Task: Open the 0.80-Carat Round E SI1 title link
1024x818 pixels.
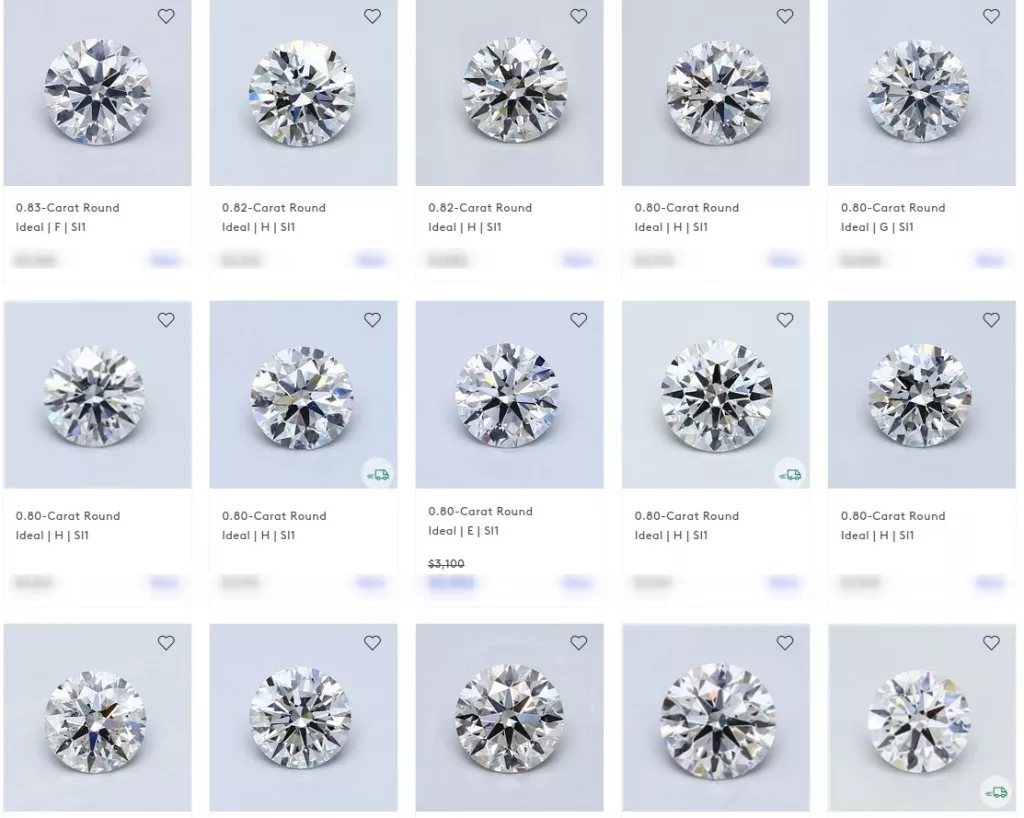Action: [x=480, y=511]
